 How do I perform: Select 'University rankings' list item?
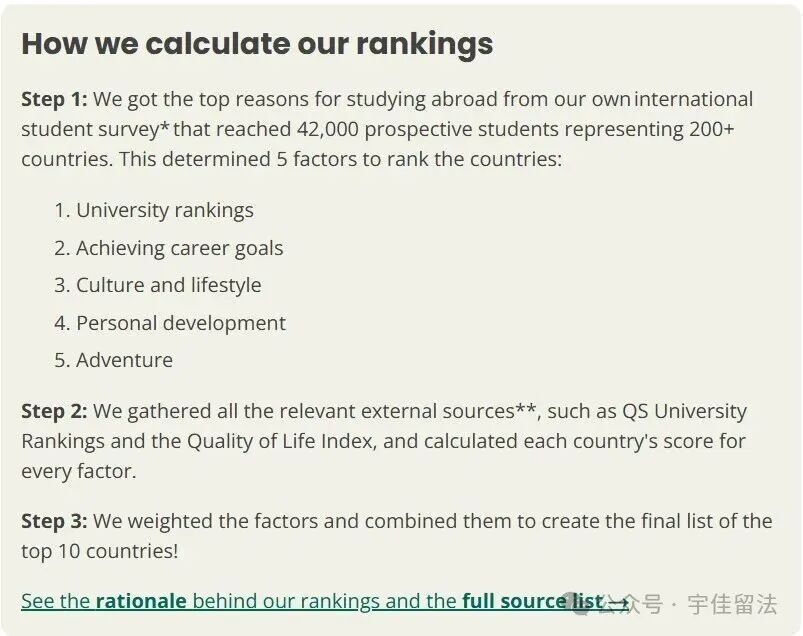(x=164, y=210)
